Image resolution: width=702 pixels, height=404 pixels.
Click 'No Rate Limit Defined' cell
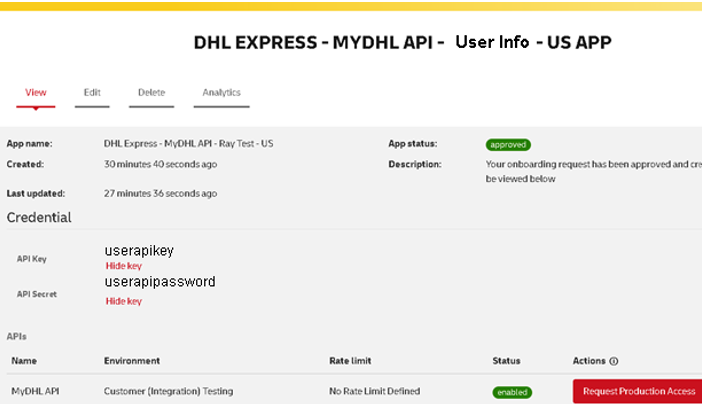pos(375,391)
